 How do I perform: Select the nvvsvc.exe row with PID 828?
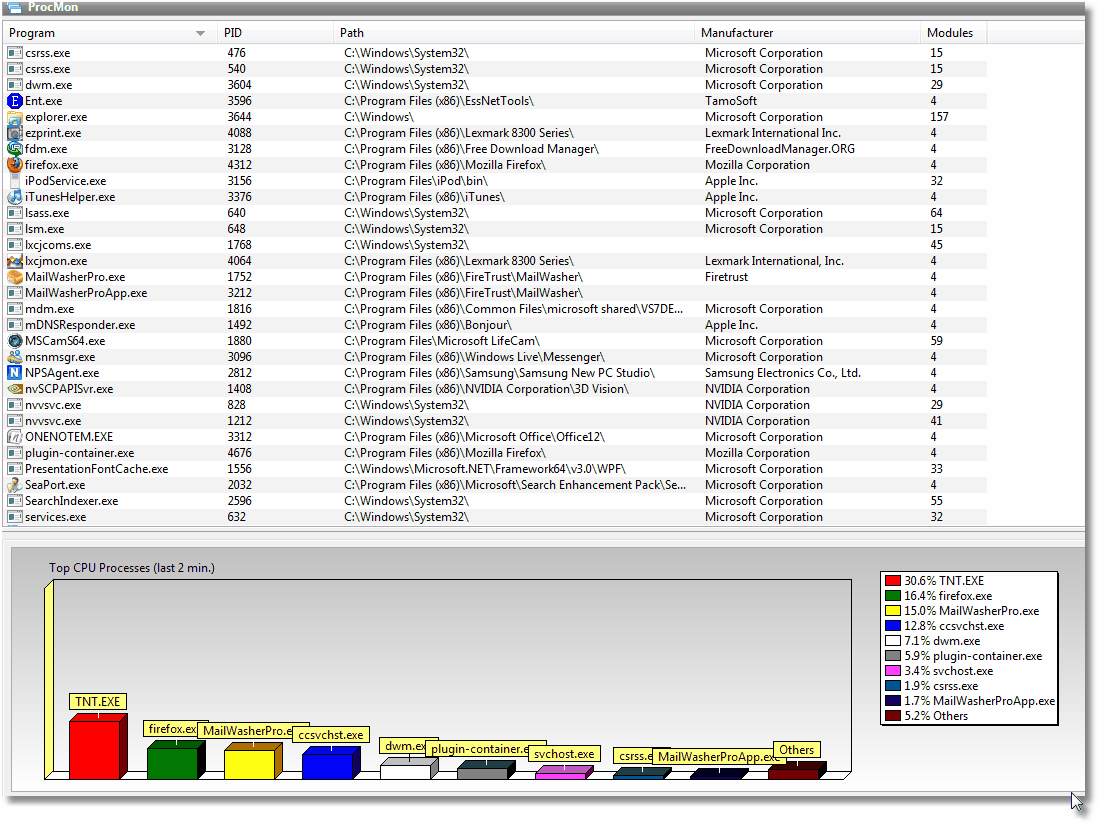[x=495, y=405]
